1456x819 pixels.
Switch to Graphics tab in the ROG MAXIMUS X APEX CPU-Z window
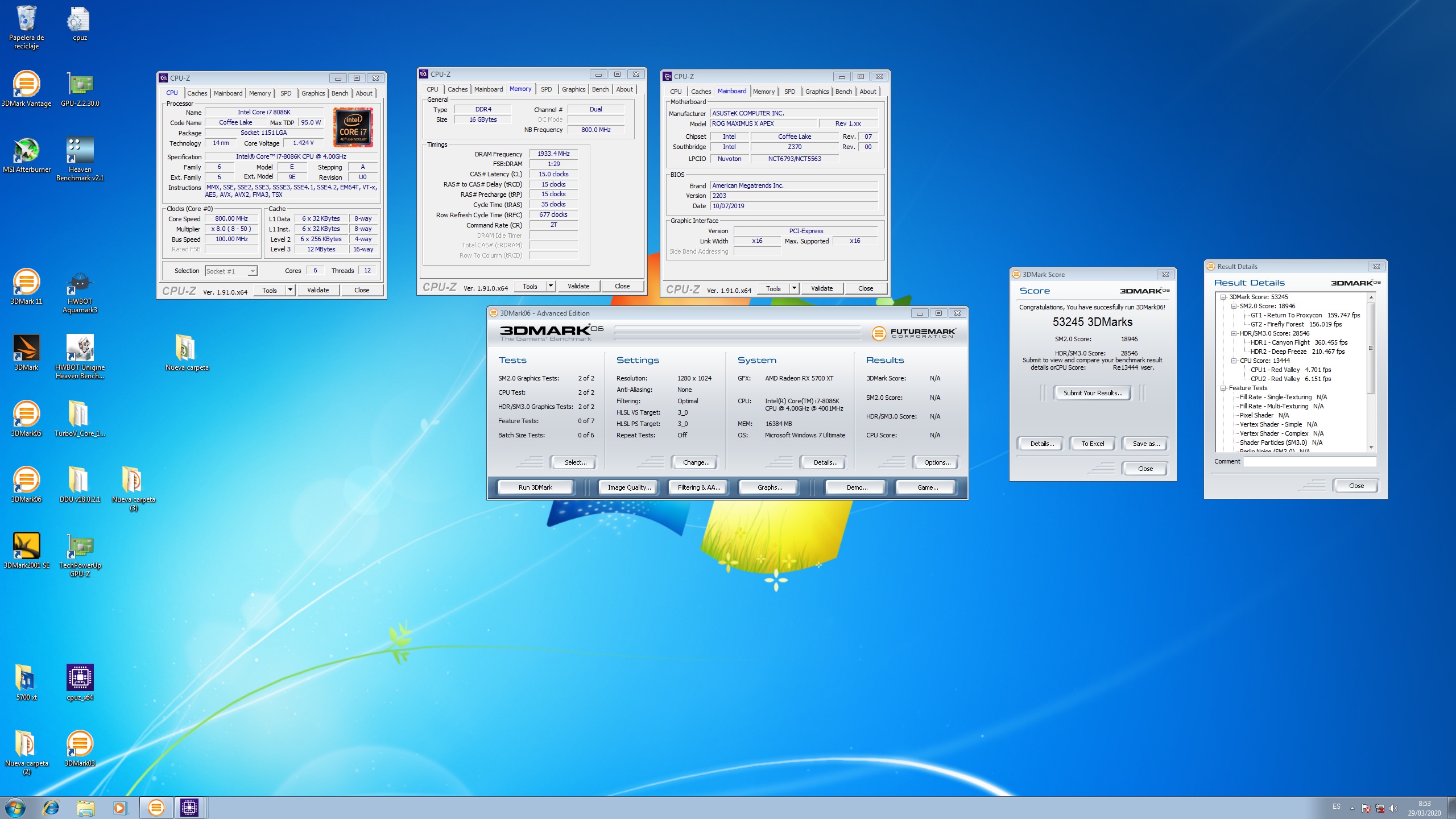(817, 92)
